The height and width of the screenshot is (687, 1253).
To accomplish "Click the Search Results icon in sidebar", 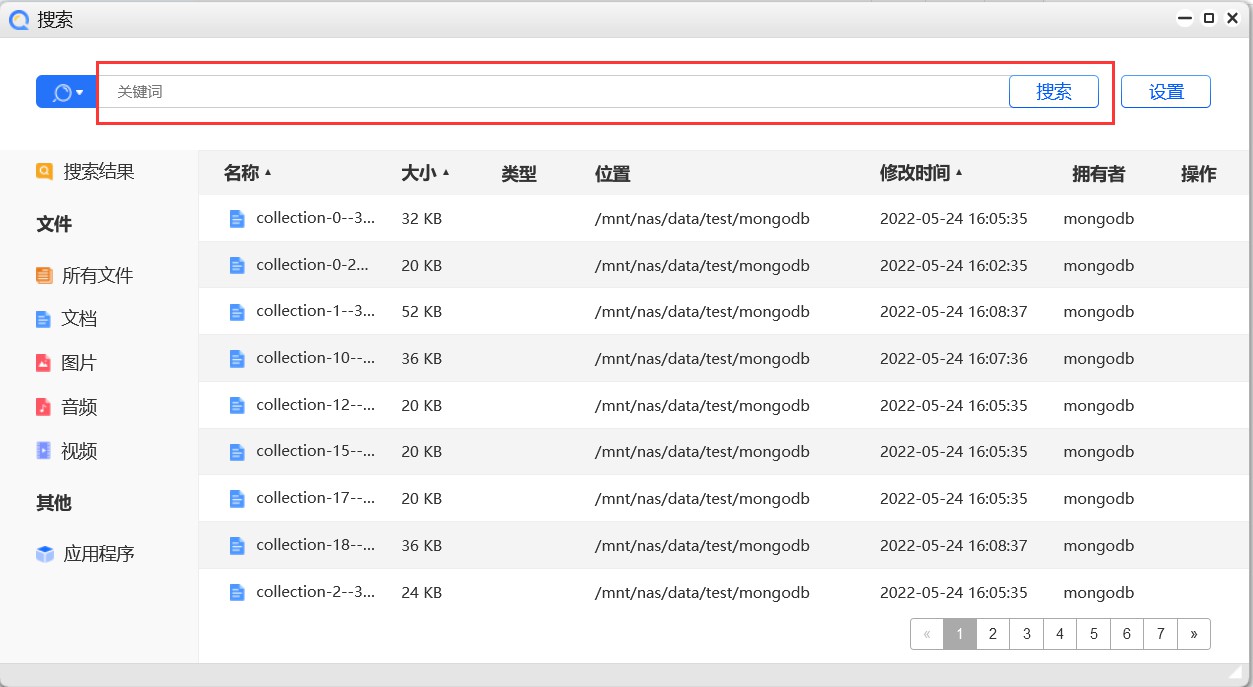I will [x=44, y=171].
